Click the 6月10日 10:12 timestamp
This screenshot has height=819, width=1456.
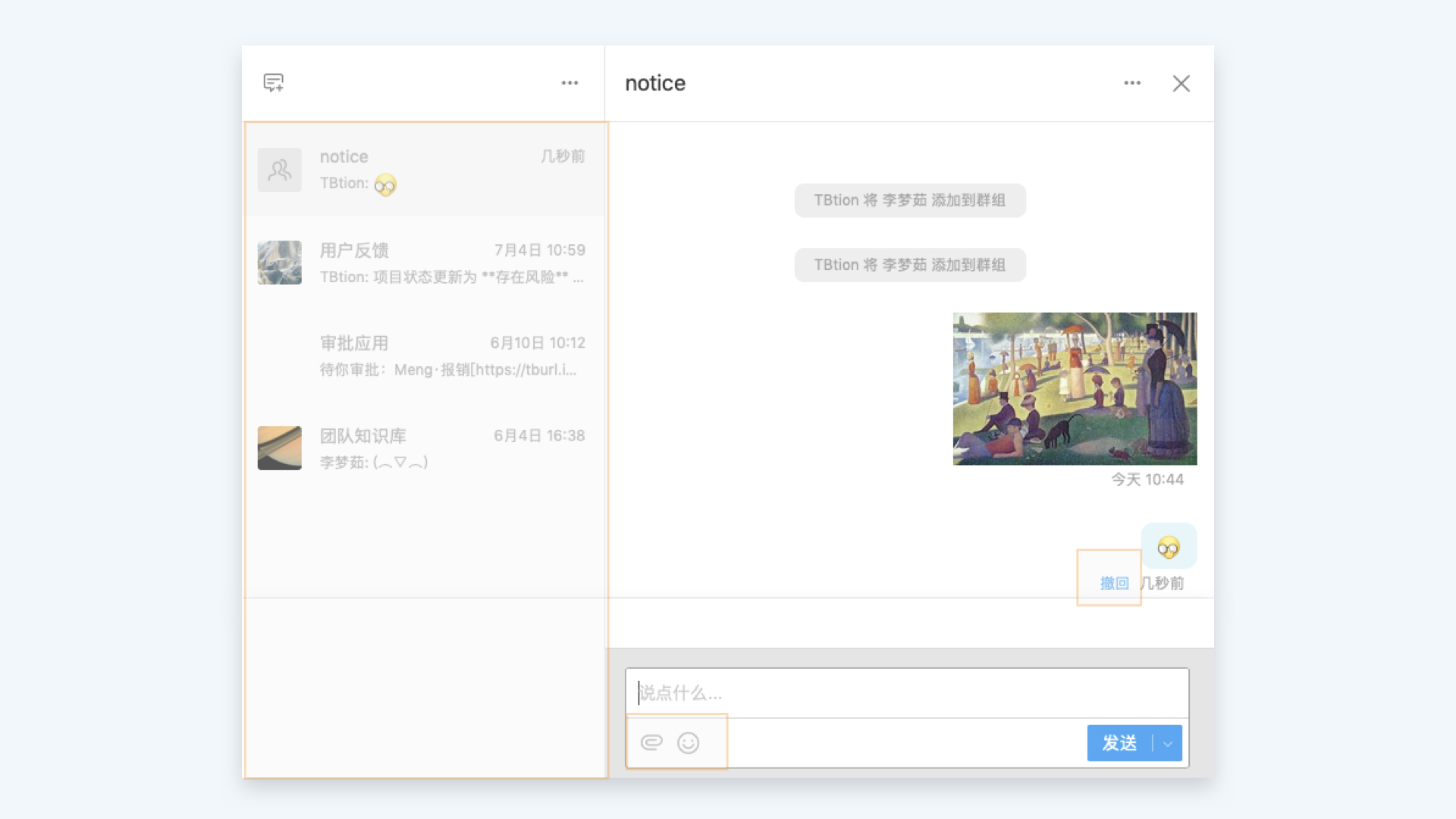pos(538,343)
